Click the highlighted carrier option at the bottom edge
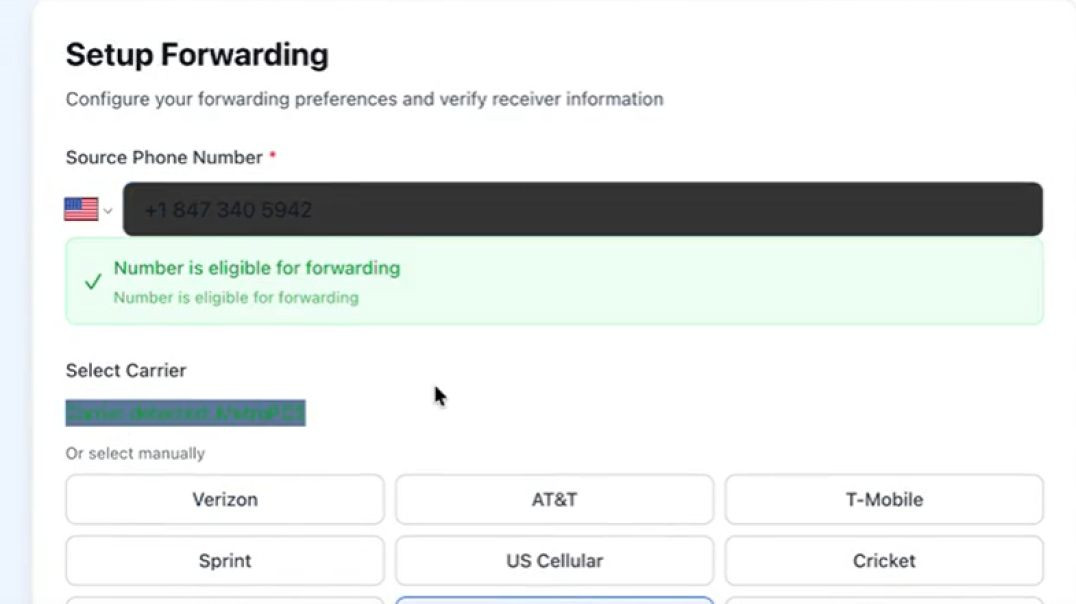The height and width of the screenshot is (604, 1076). click(x=554, y=599)
